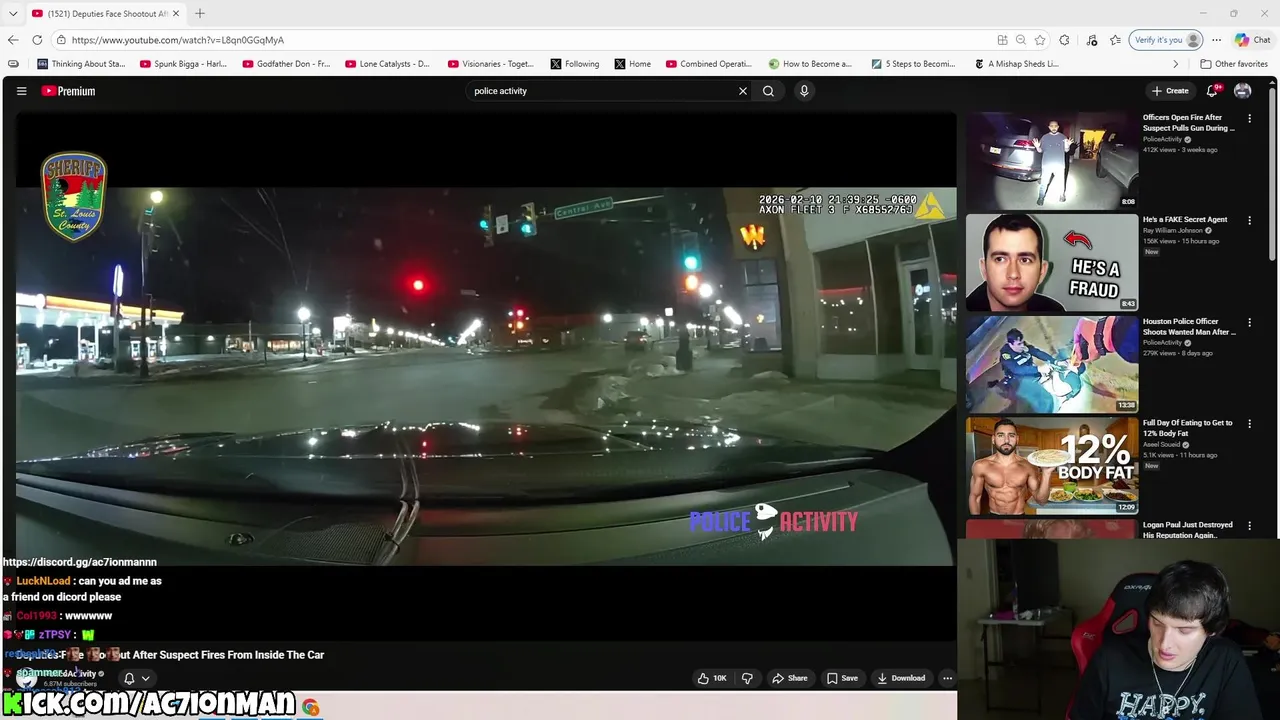View site information lock icon
The image size is (1280, 720).
(x=61, y=40)
